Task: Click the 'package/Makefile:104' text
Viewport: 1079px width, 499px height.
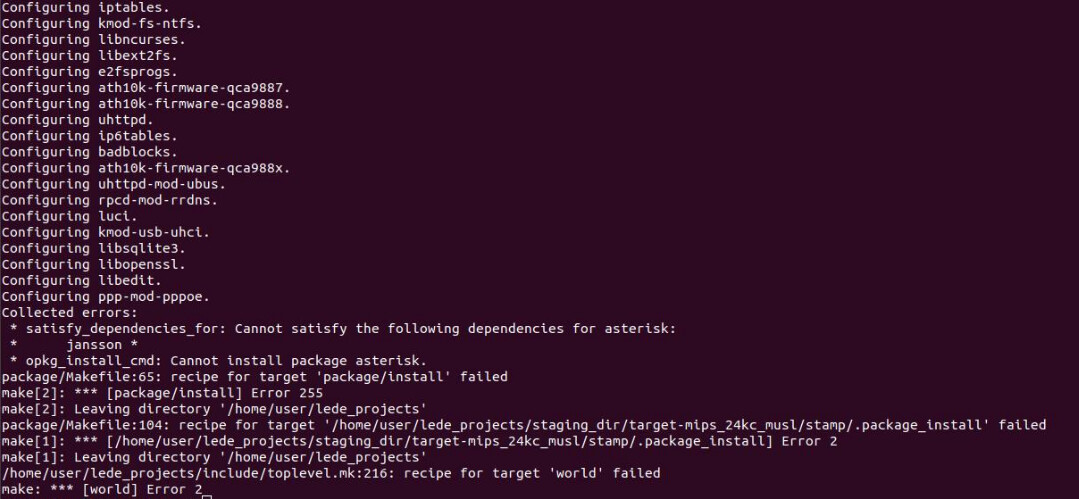Action: [x=81, y=424]
